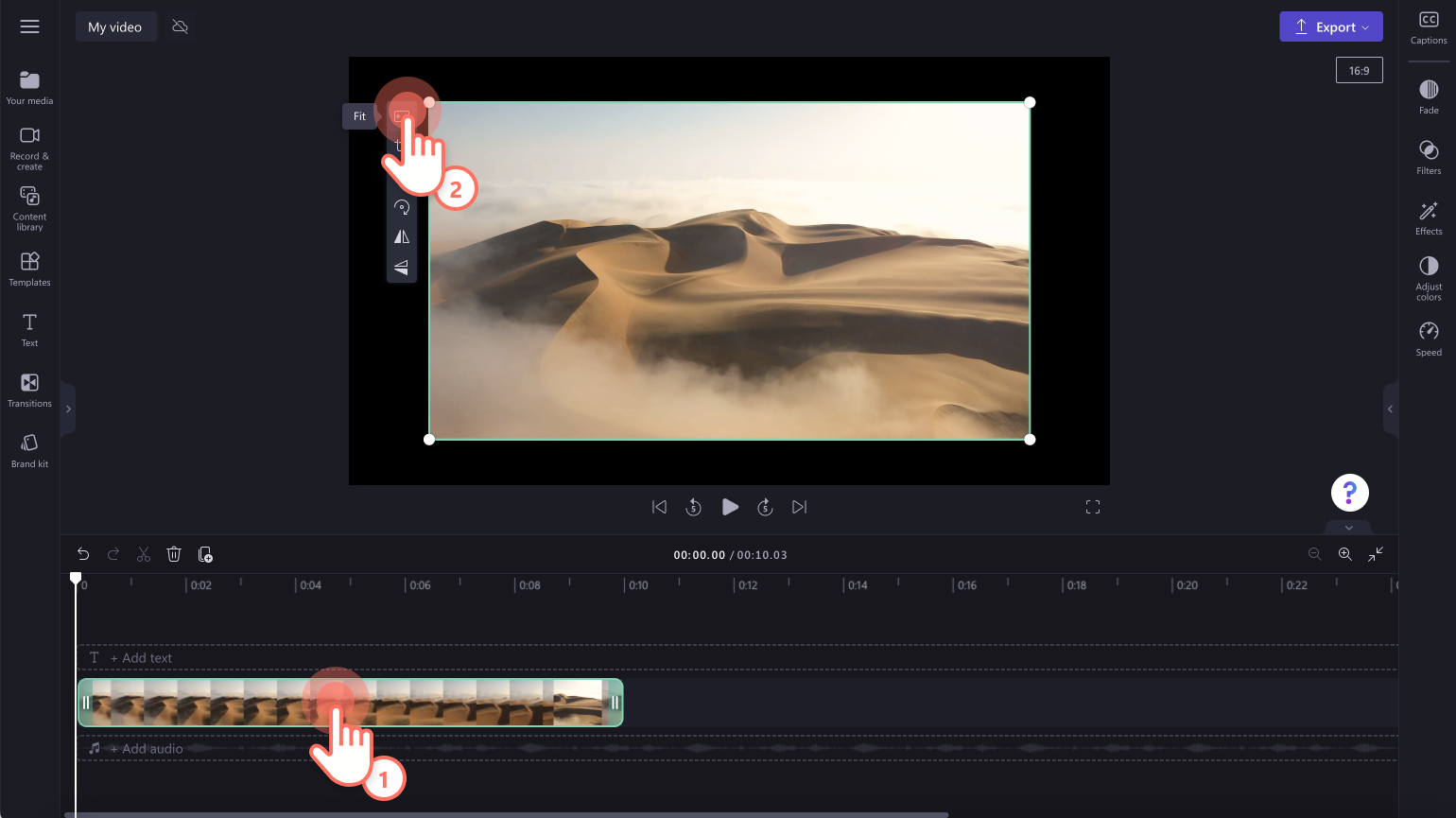Open the Record & create panel
Image resolution: width=1456 pixels, height=818 pixels.
coord(29,148)
